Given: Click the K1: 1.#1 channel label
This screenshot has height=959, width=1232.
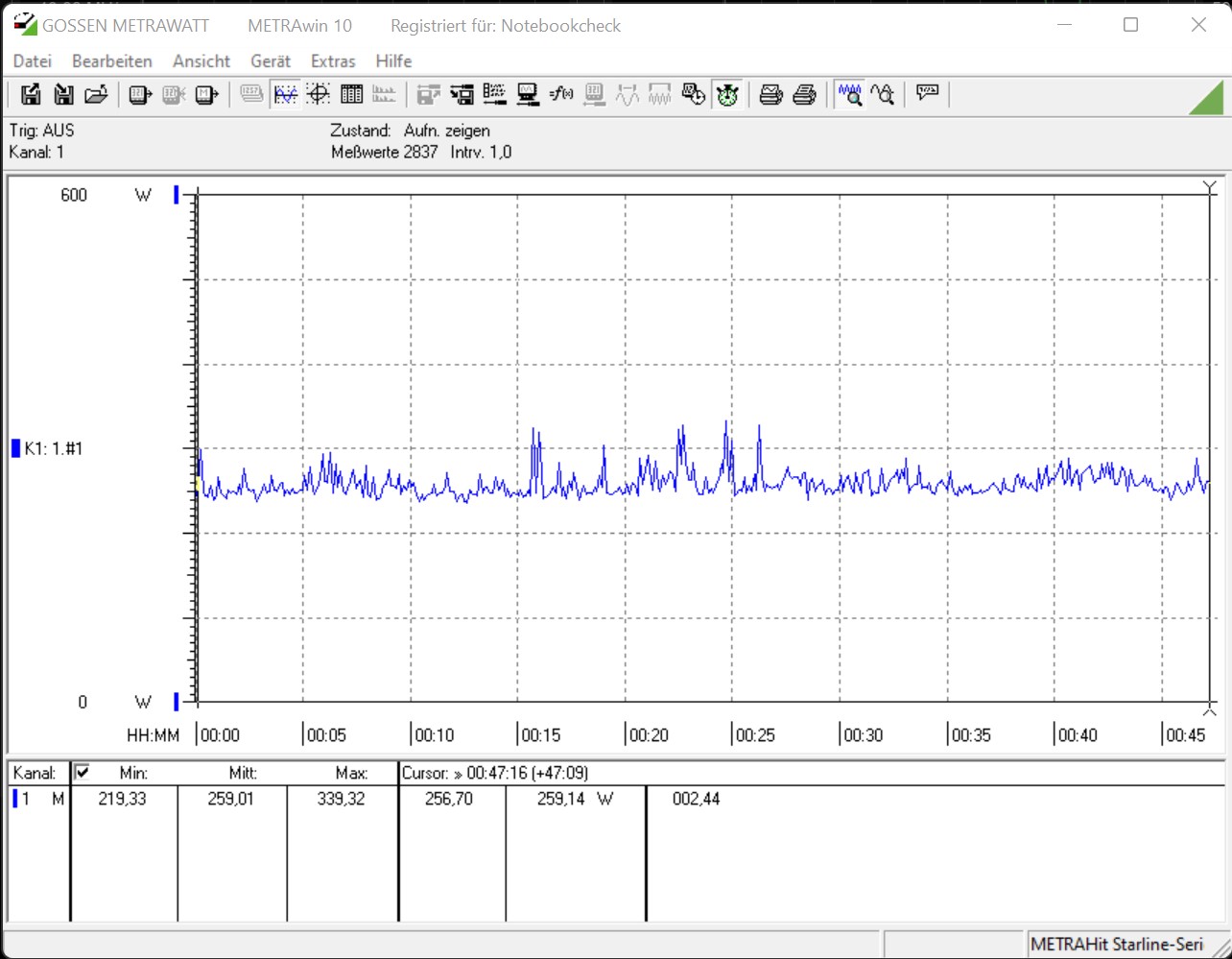Looking at the screenshot, I should coord(54,448).
